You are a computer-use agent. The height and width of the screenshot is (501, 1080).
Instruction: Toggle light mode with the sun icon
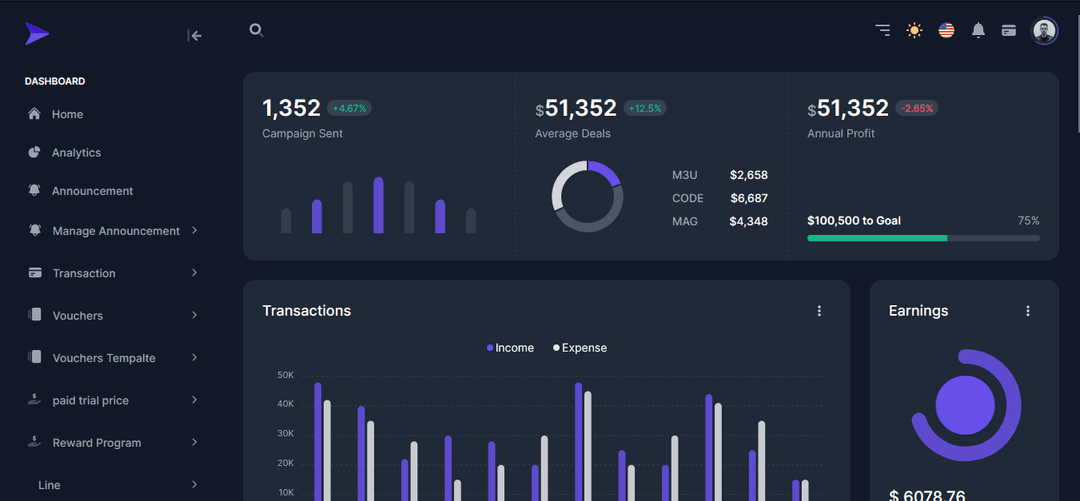[x=914, y=30]
